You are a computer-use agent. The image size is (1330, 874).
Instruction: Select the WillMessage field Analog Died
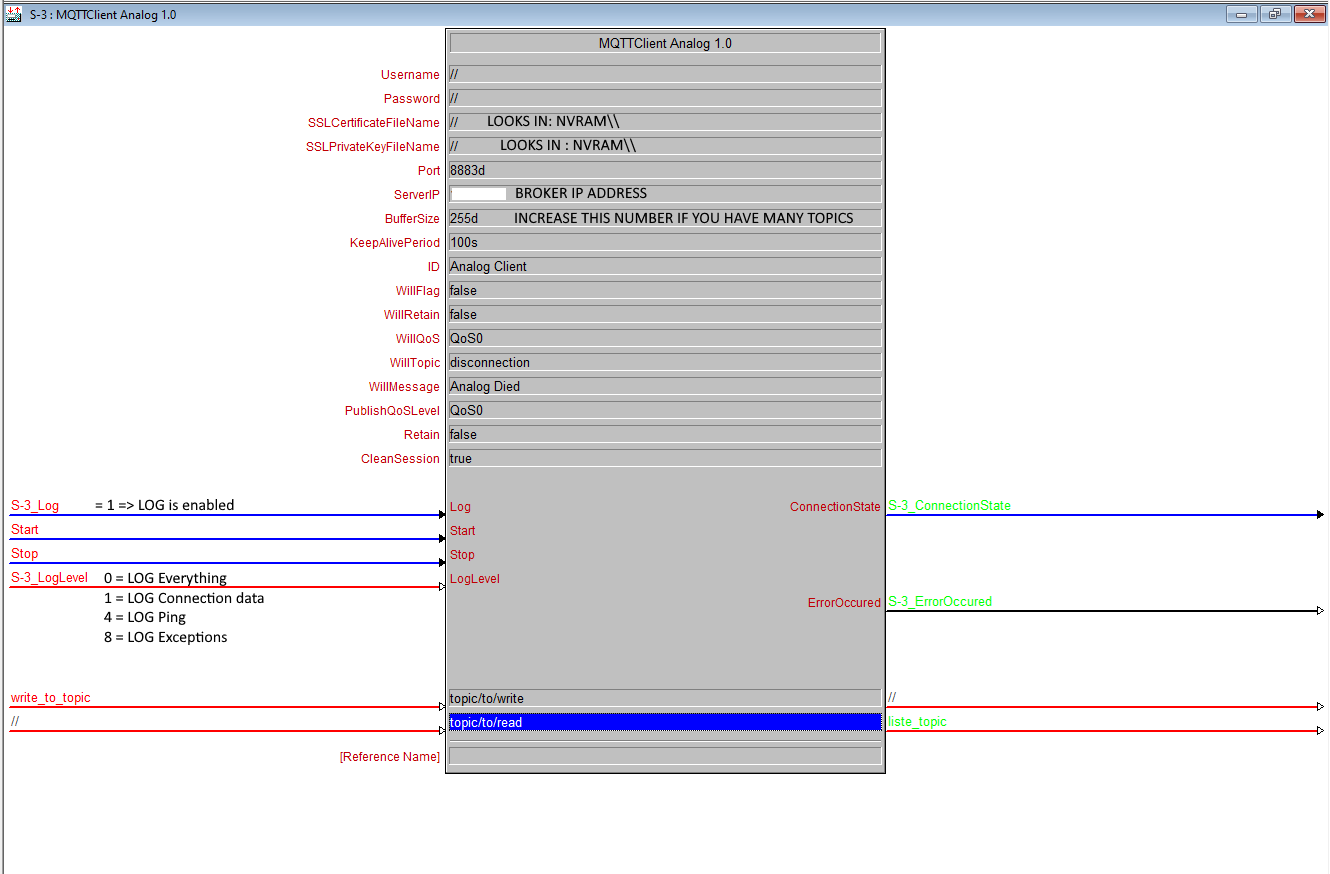[665, 386]
